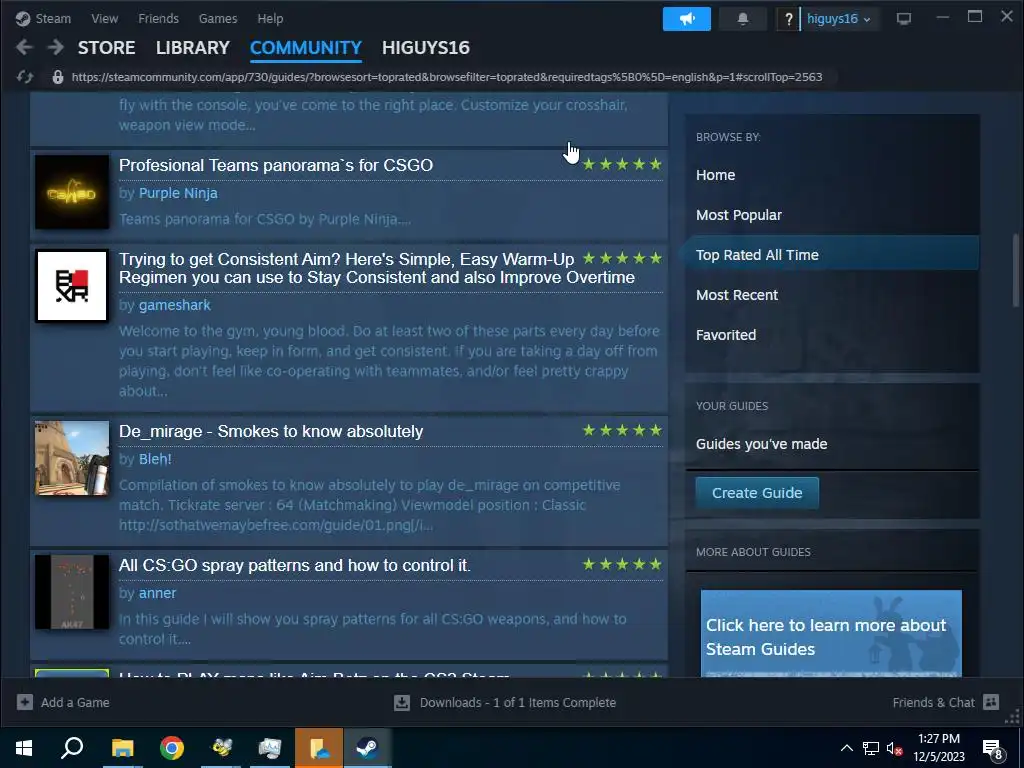Click the question mark help icon
Image resolution: width=1024 pixels, height=768 pixels.
click(788, 19)
